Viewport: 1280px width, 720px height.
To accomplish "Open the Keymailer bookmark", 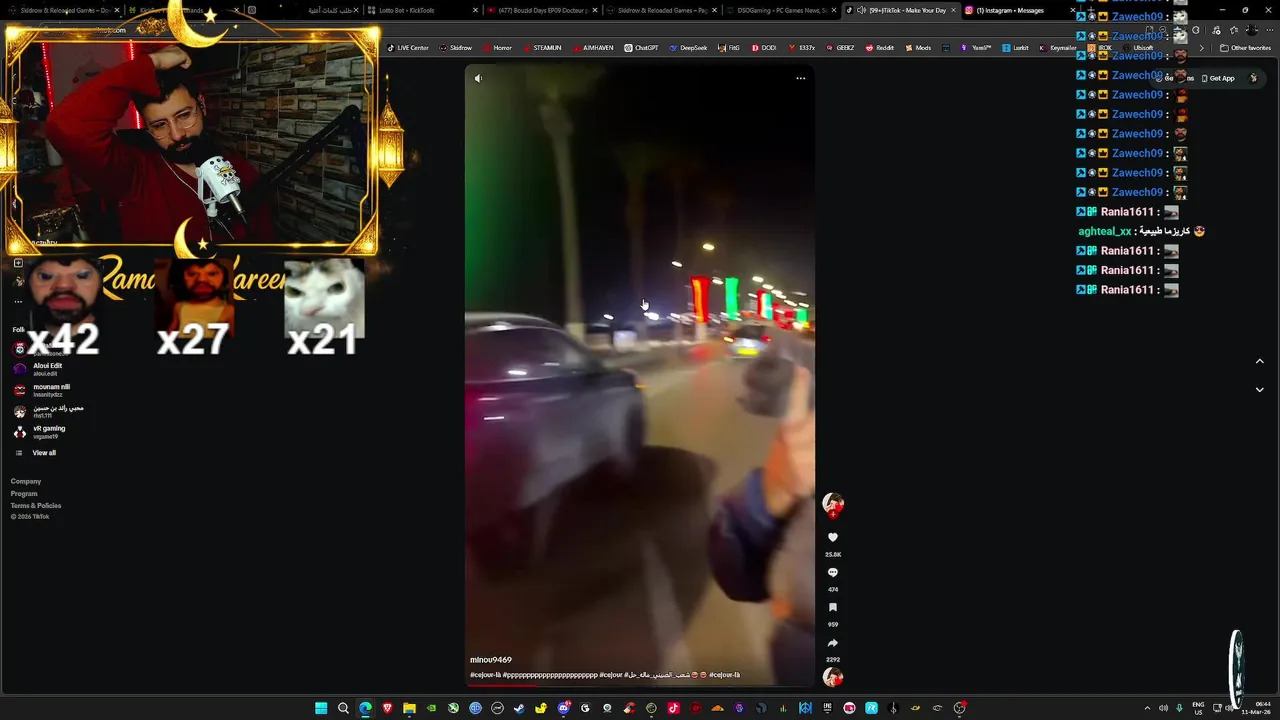I will coord(1057,48).
